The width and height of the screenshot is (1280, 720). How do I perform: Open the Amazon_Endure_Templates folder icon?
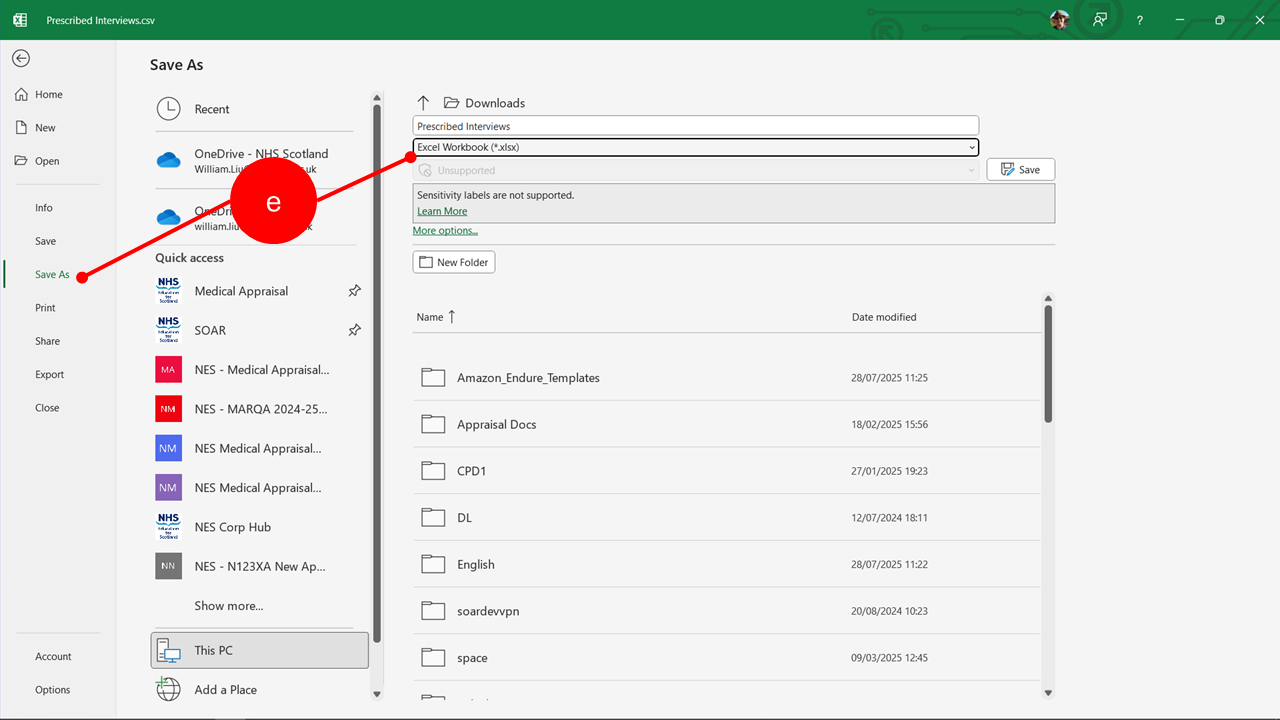click(433, 378)
